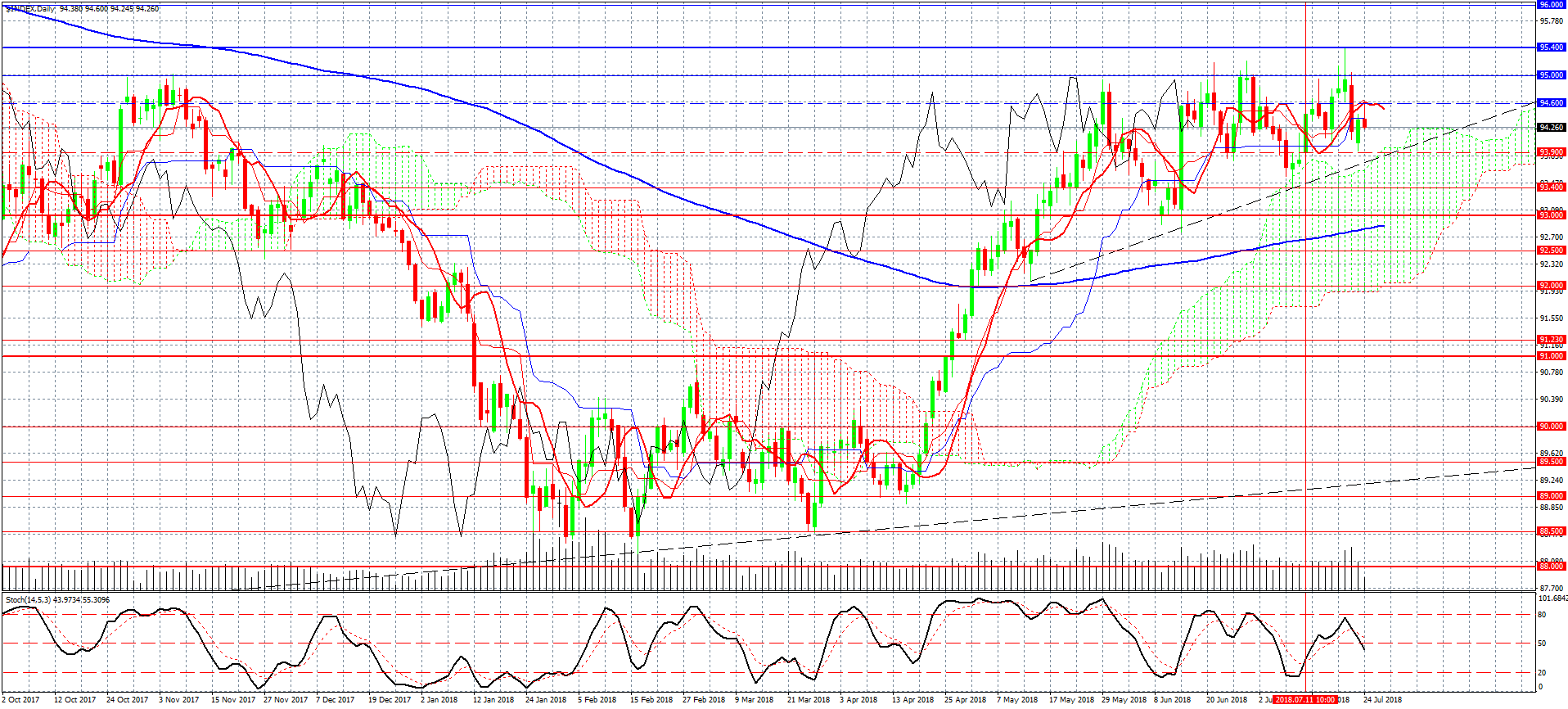Select the red 91.230 price level label
This screenshot has width=1568, height=709.
coord(1552,339)
